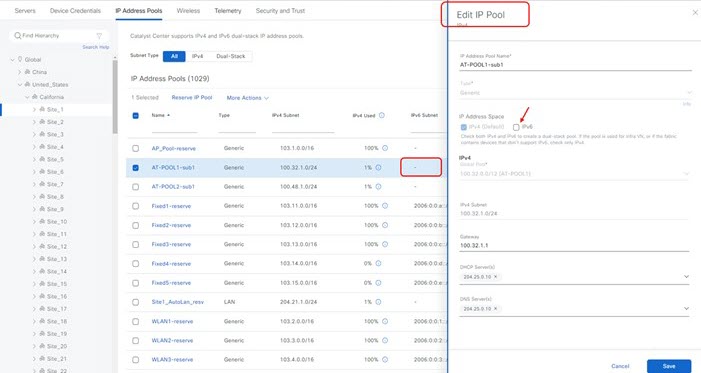This screenshot has height=373, width=701.
Task: Expand the Site_10 tree node
Action: tap(34, 222)
